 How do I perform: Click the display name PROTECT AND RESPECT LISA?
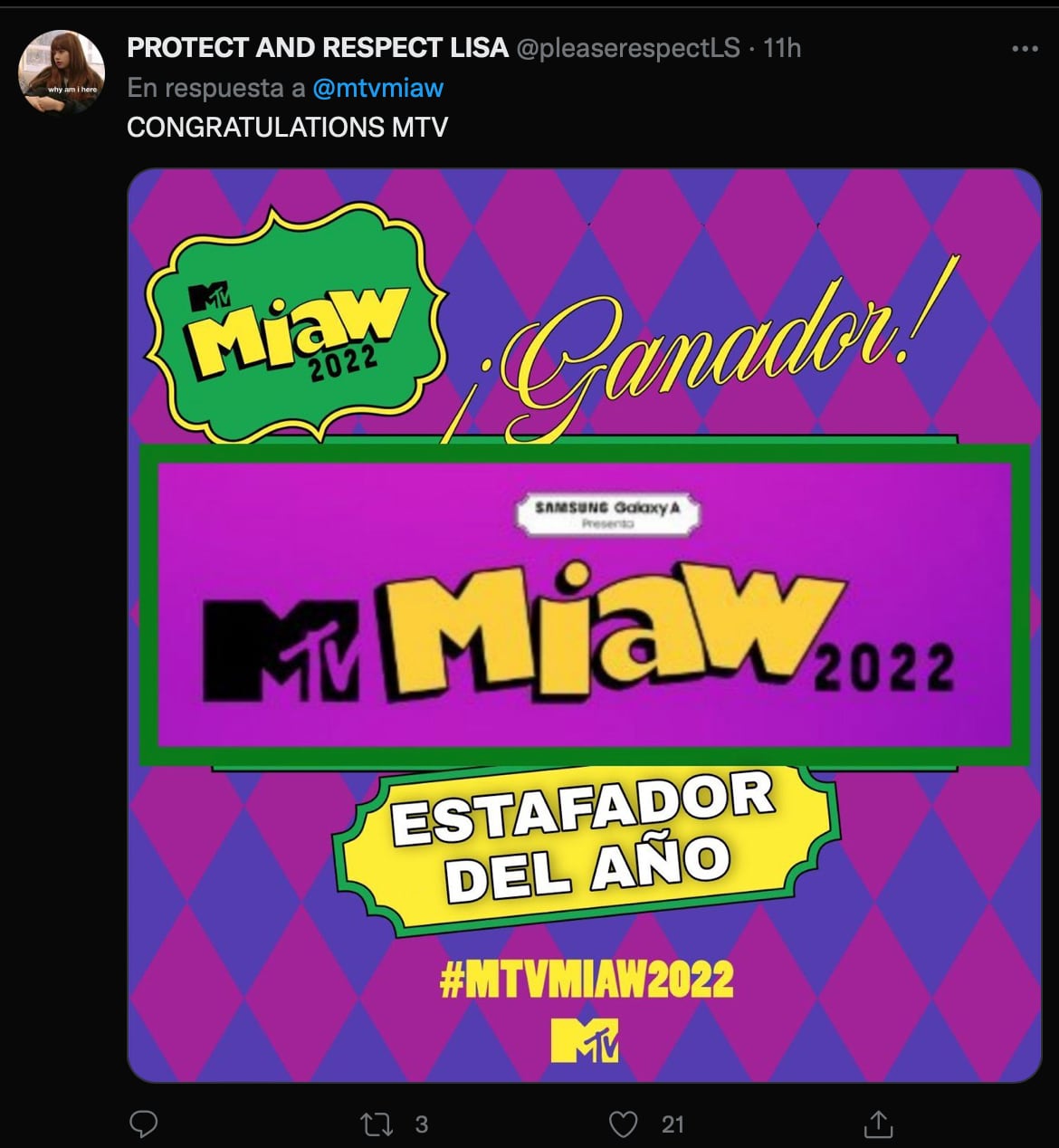(x=318, y=48)
